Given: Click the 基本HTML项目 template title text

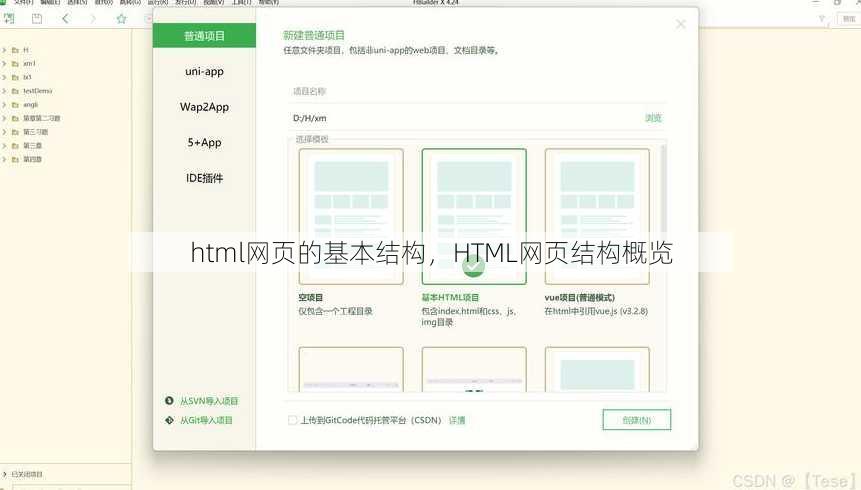Looking at the screenshot, I should point(450,297).
